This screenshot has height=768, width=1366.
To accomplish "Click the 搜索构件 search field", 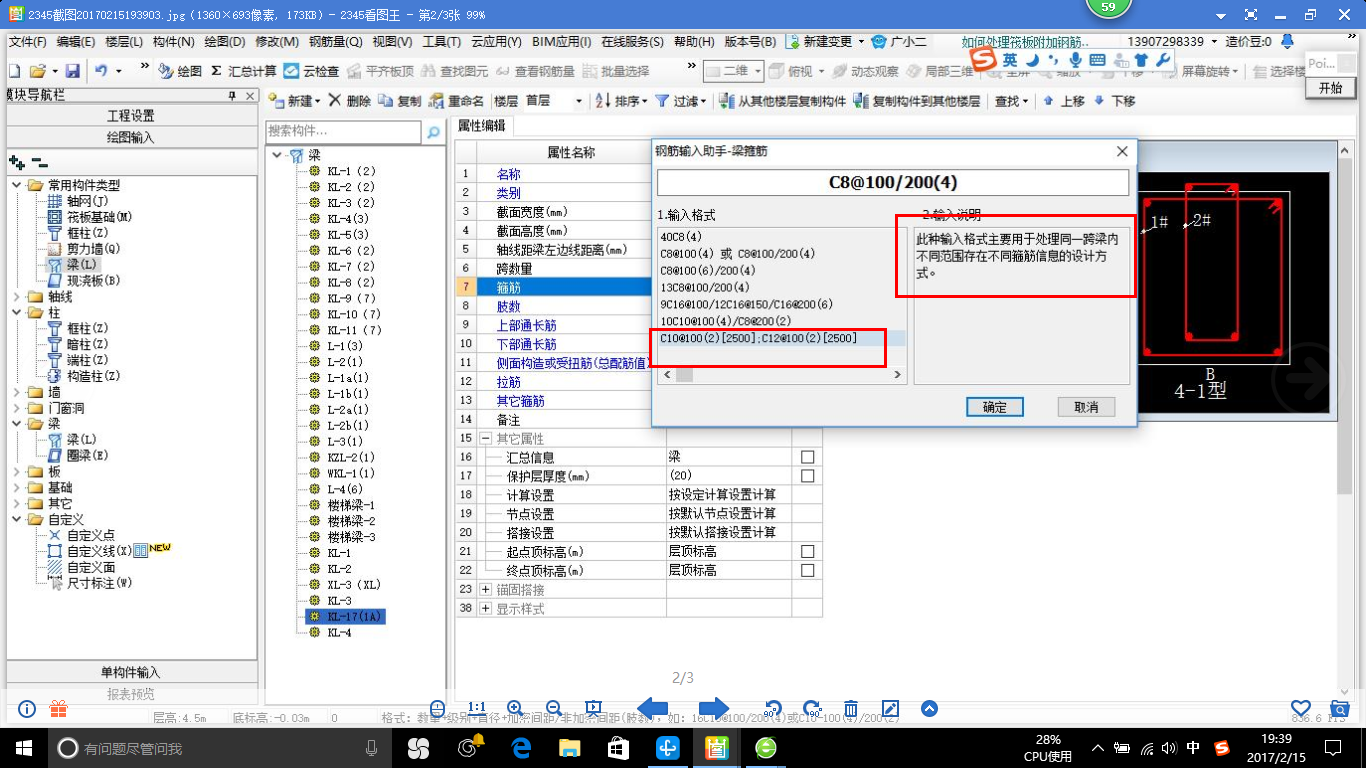I will click(x=344, y=131).
